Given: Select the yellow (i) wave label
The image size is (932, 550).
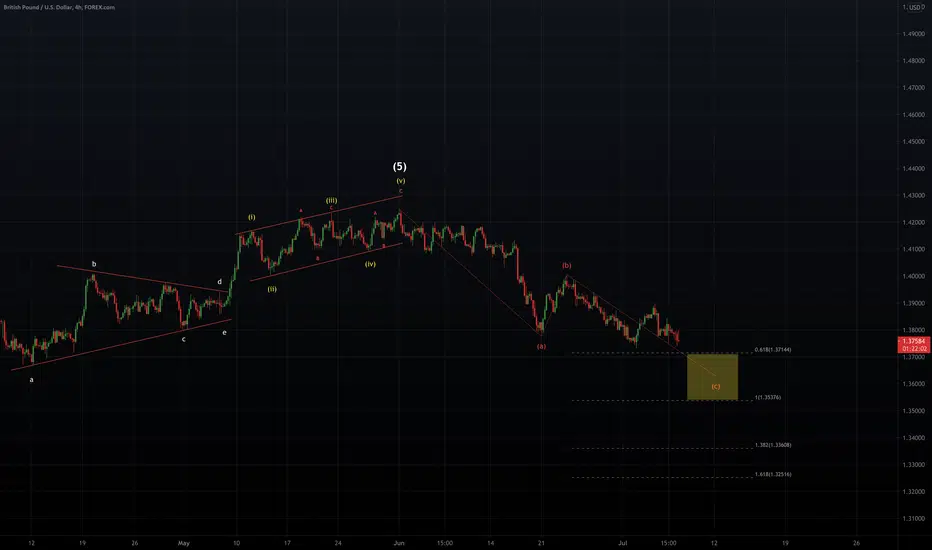Looking at the screenshot, I should [x=251, y=217].
